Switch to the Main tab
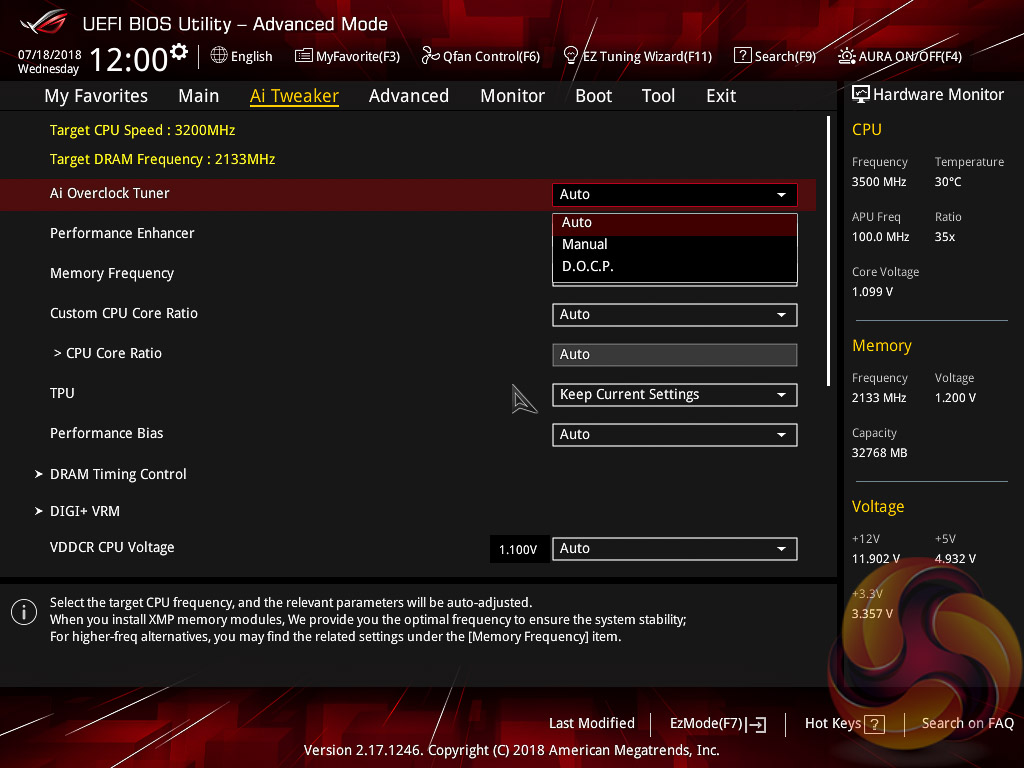The image size is (1024, 768). (199, 96)
